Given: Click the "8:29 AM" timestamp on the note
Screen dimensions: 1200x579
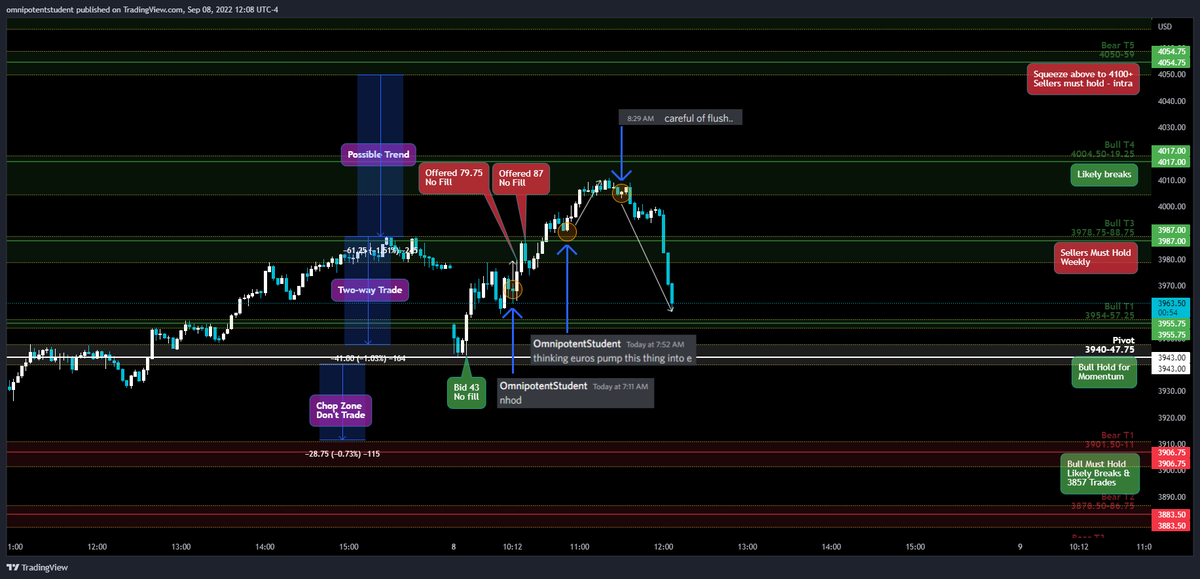Looking at the screenshot, I should click(x=640, y=118).
